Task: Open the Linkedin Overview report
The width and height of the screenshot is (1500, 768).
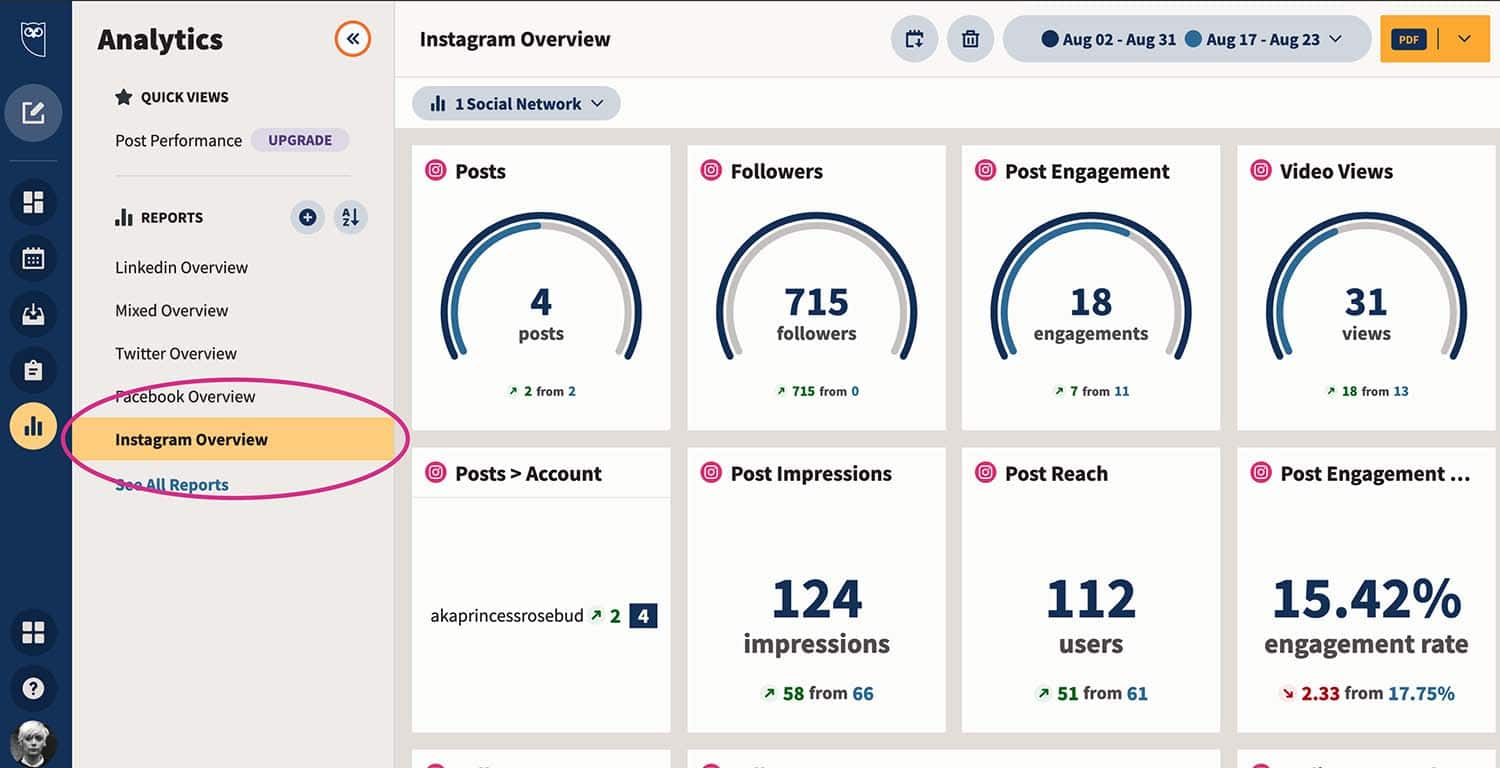Action: (181, 267)
